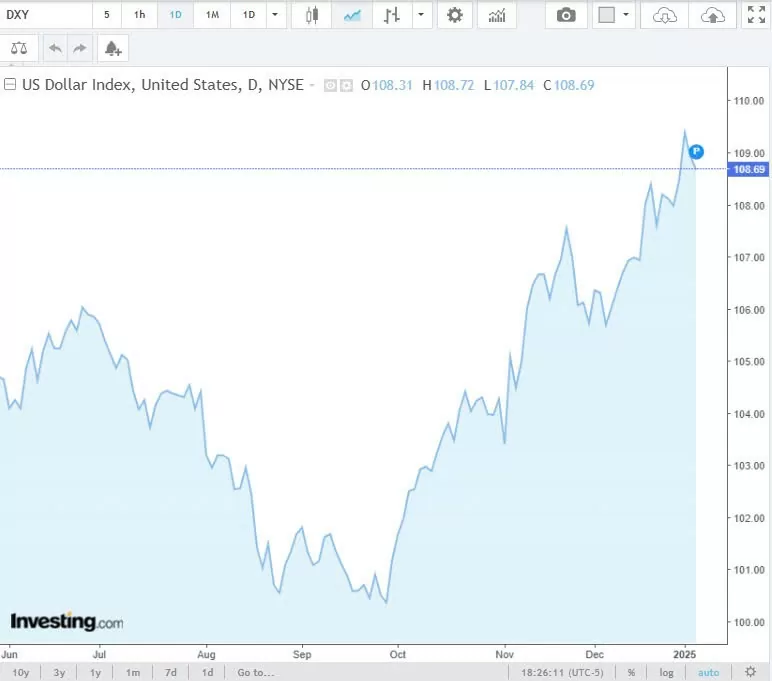Open the layout dropdown arrow
The height and width of the screenshot is (681, 772).
pyautogui.click(x=626, y=15)
